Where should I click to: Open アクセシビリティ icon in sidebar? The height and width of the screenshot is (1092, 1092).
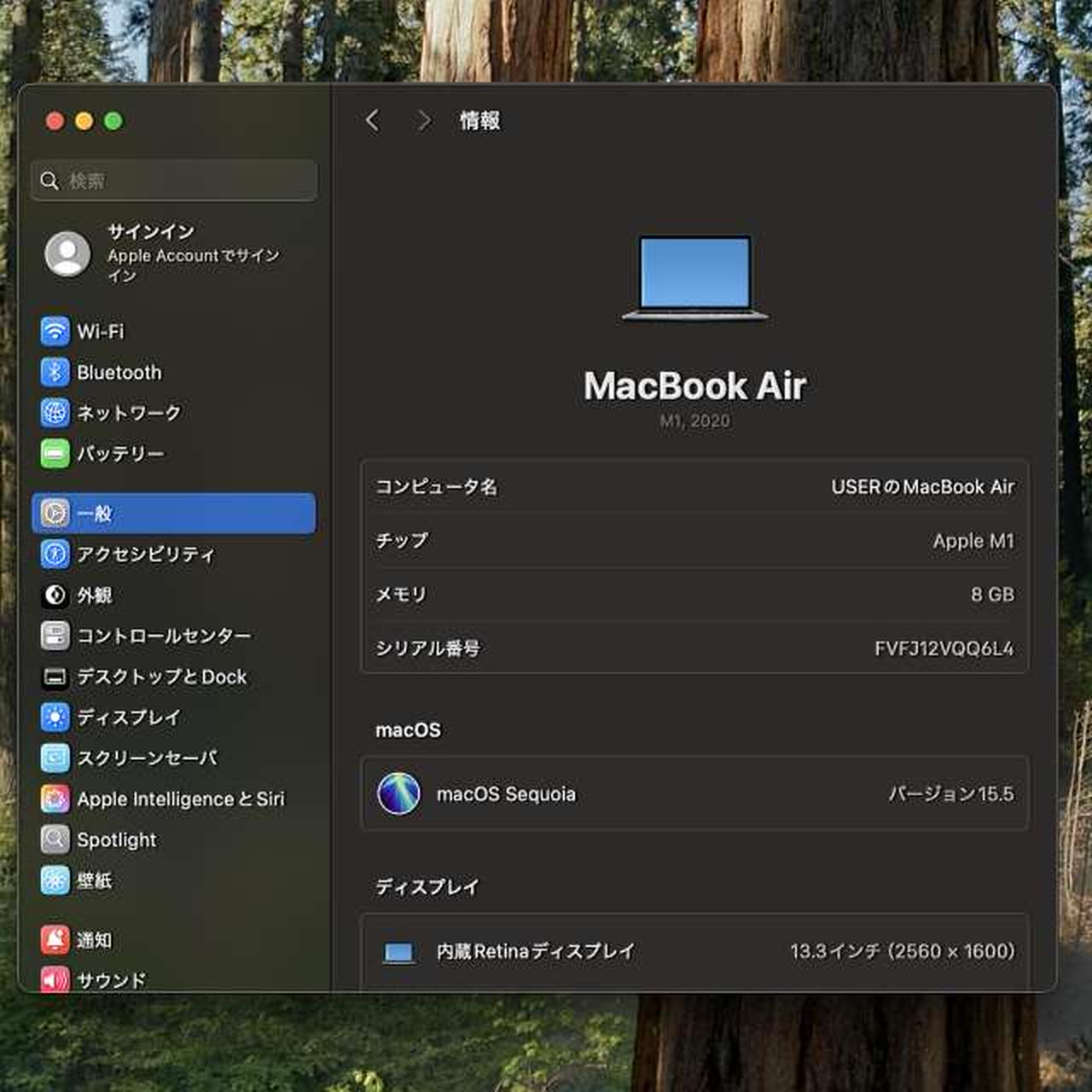pos(55,555)
